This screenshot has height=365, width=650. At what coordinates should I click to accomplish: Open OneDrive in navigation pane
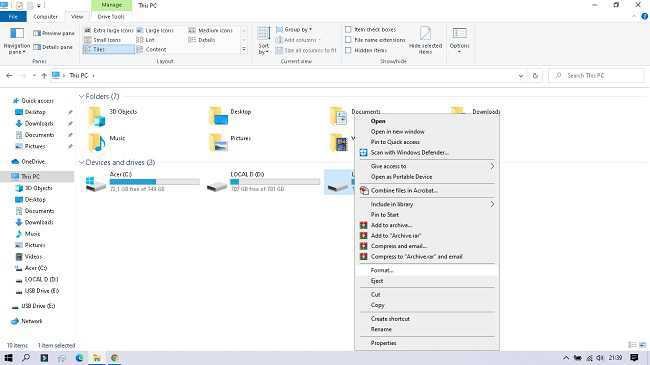click(x=29, y=161)
